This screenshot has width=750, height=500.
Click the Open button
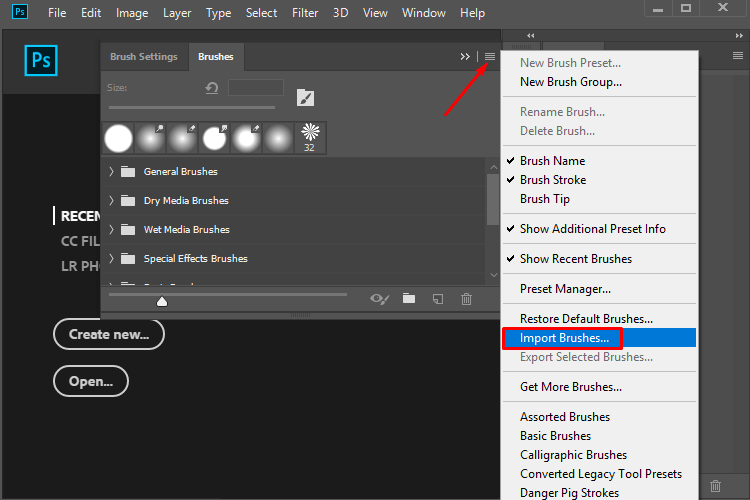tap(91, 381)
